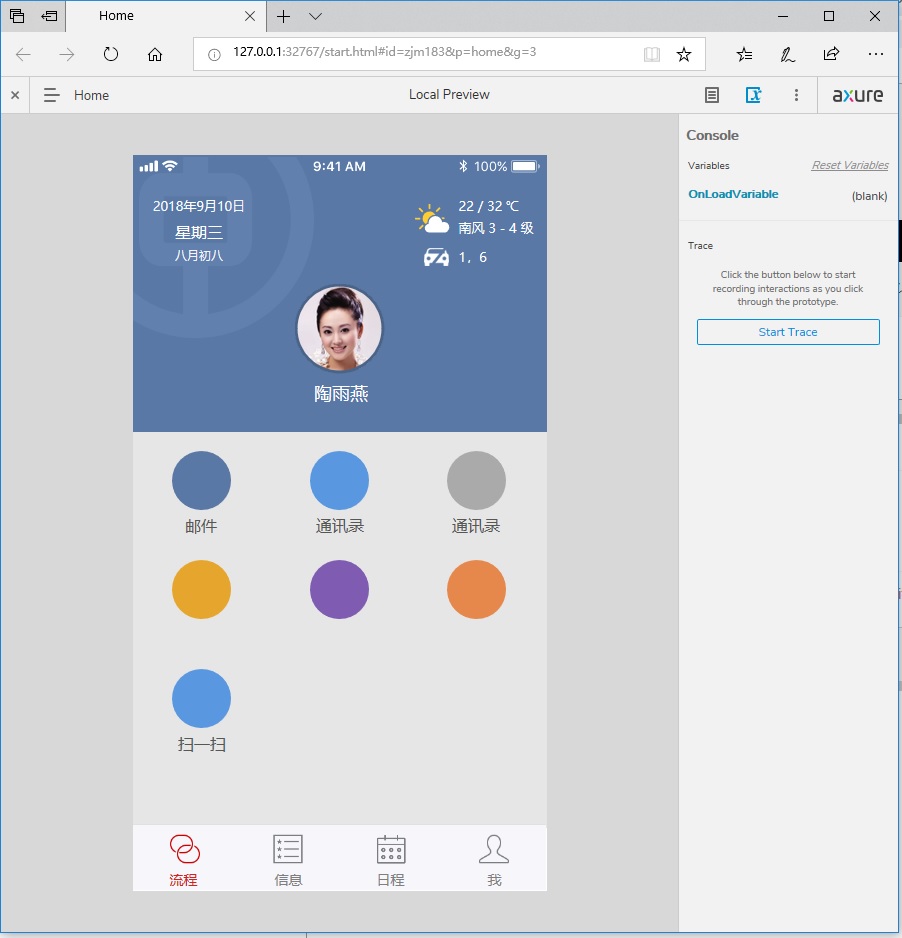The image size is (902, 938).
Task: Click the purple circle icon
Action: tap(339, 589)
